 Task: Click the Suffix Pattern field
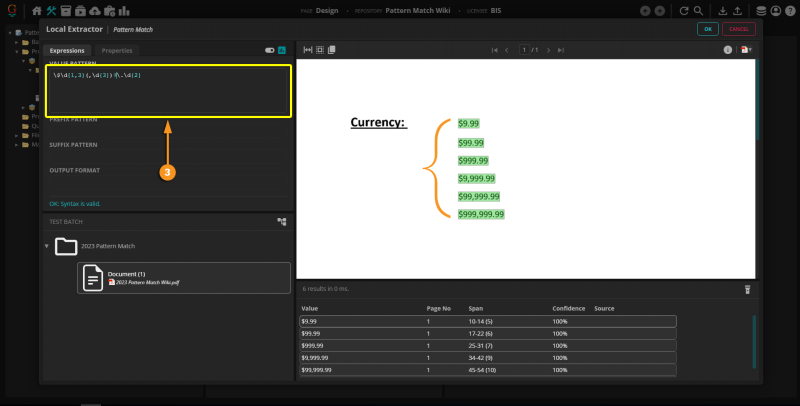[167, 155]
